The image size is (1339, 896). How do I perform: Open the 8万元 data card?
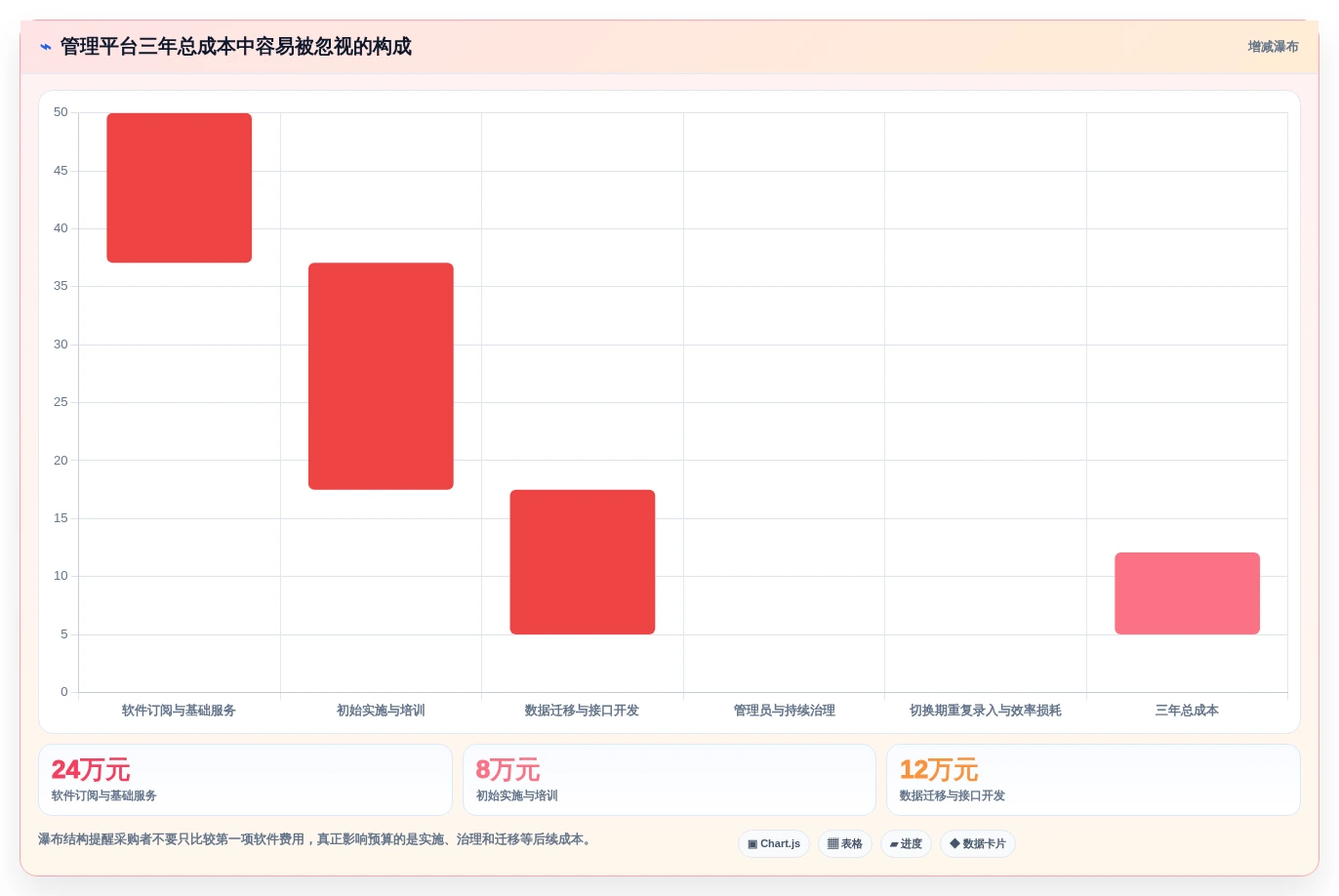(669, 780)
